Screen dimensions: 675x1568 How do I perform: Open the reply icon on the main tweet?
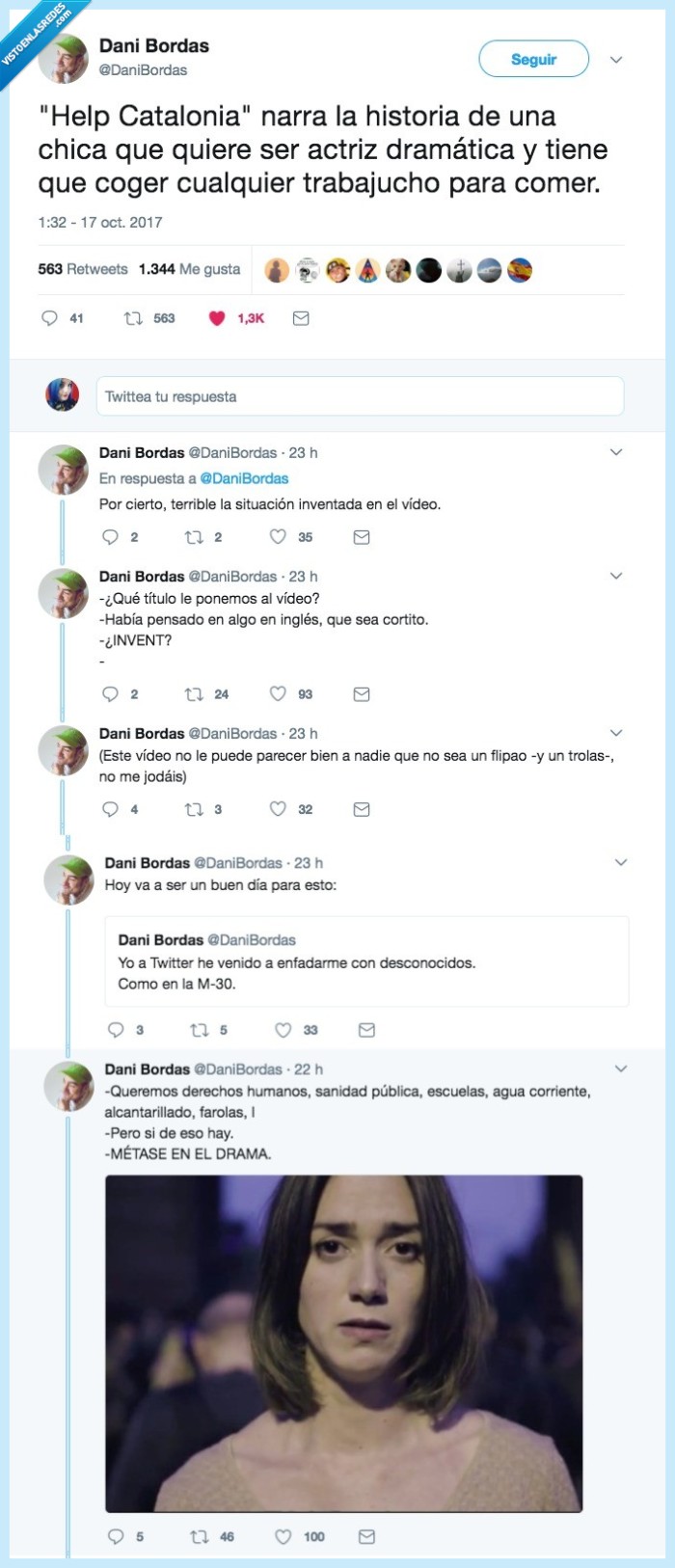(49, 317)
